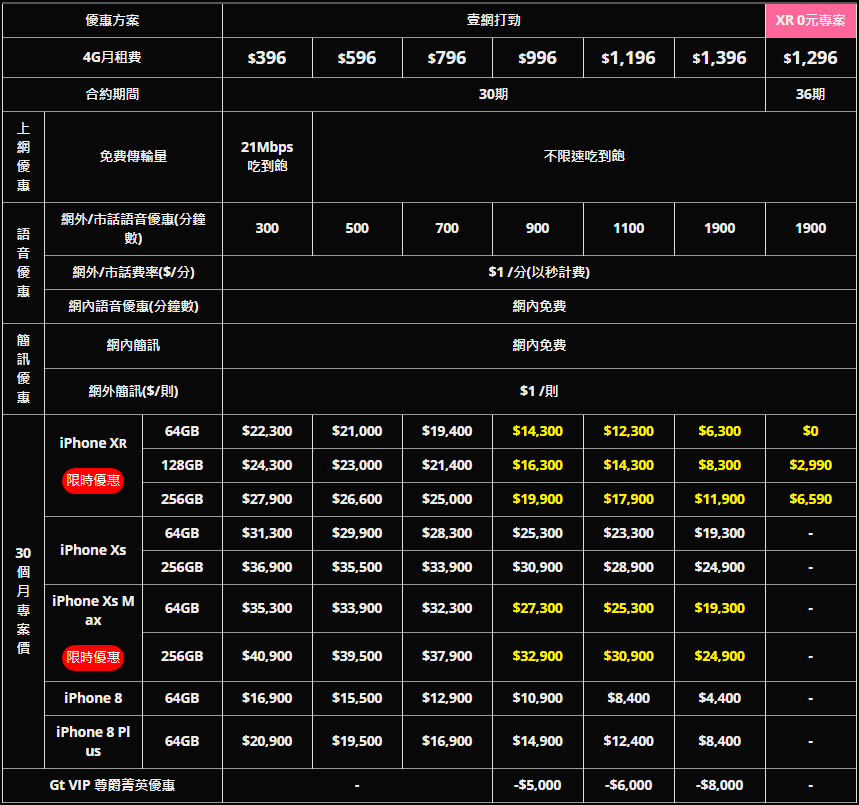Screen dimensions: 859x805
Task: Click the $40,900 iPhone Xs Max price
Action: coord(267,656)
